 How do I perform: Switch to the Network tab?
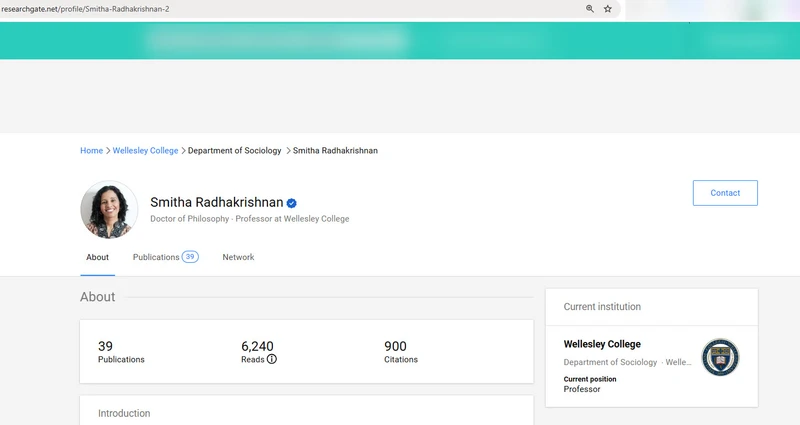click(238, 257)
